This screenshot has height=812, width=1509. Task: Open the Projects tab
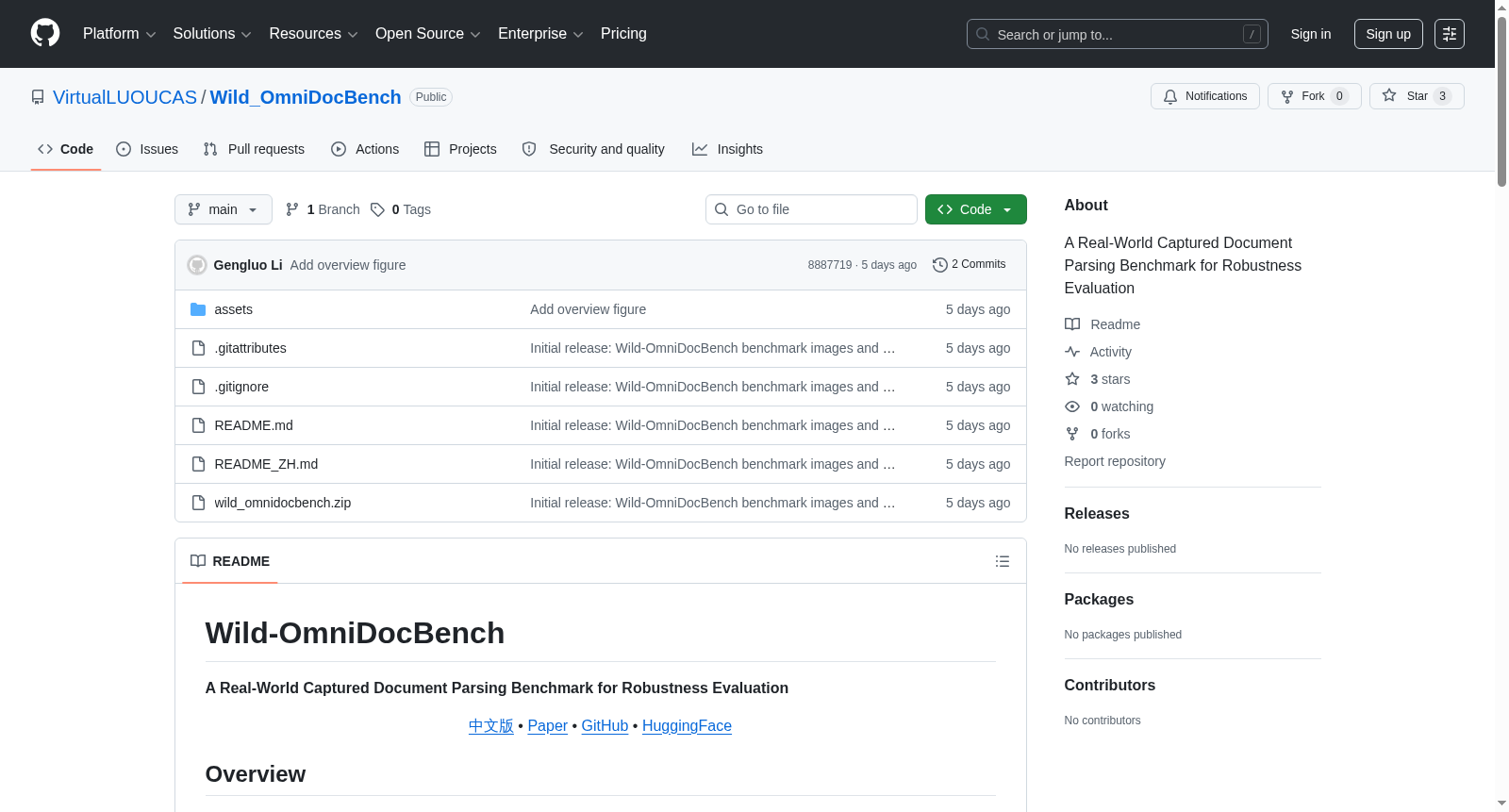coord(460,149)
